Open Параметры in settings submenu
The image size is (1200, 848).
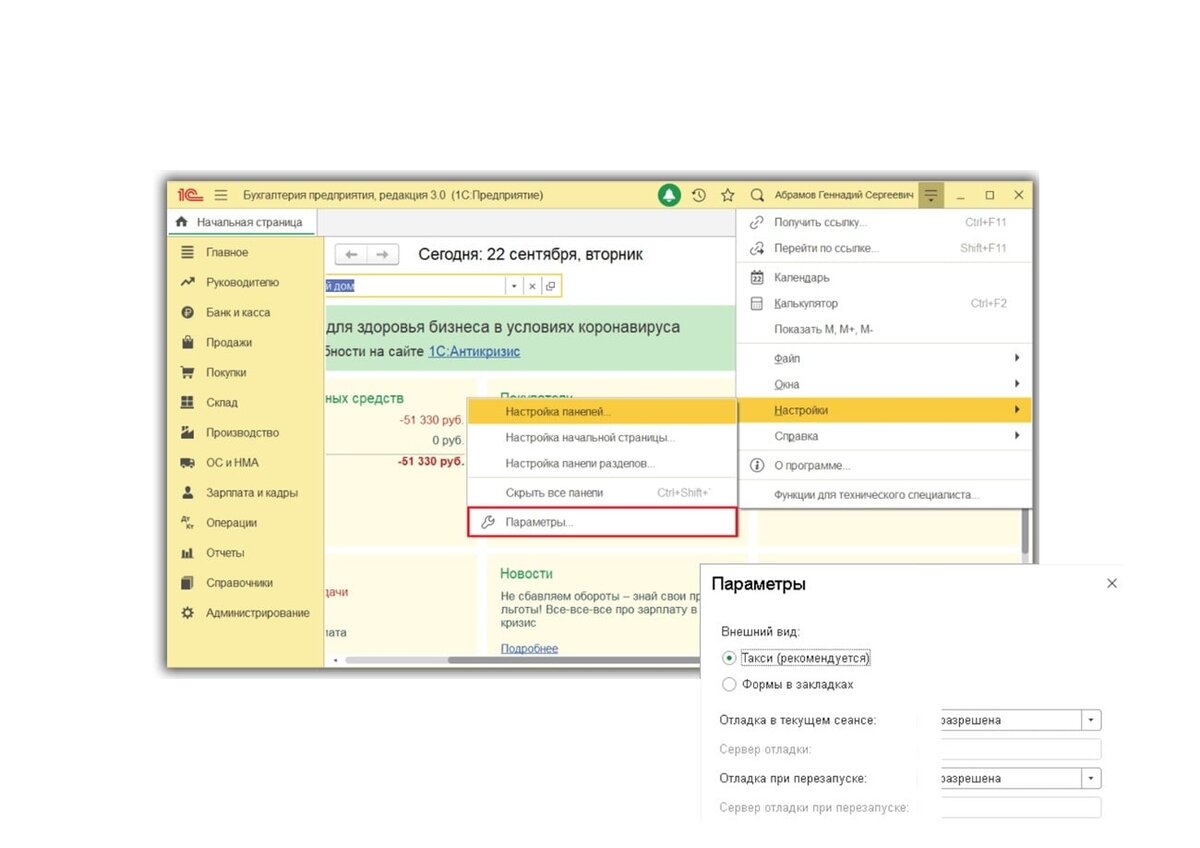click(x=602, y=522)
